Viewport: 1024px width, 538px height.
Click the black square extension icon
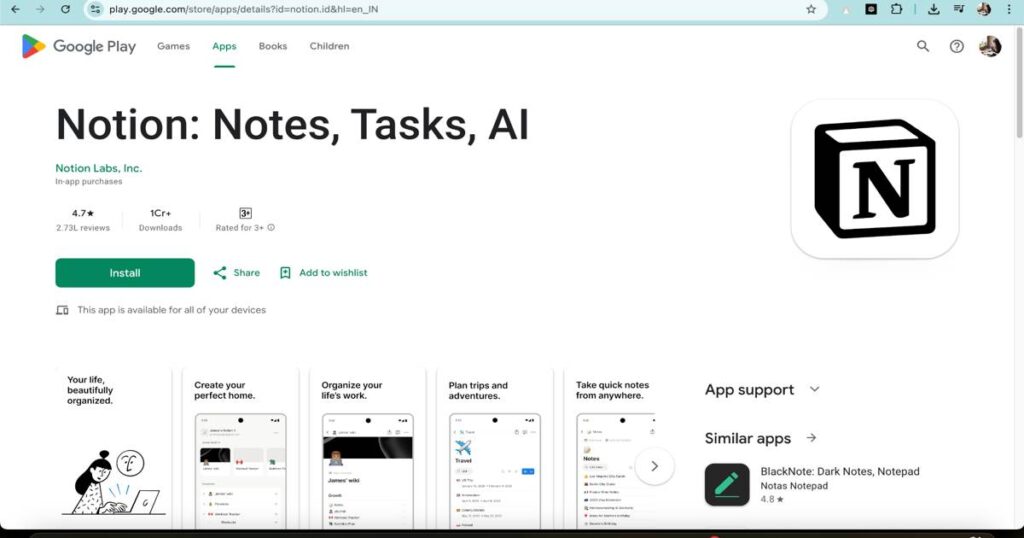pyautogui.click(x=871, y=9)
